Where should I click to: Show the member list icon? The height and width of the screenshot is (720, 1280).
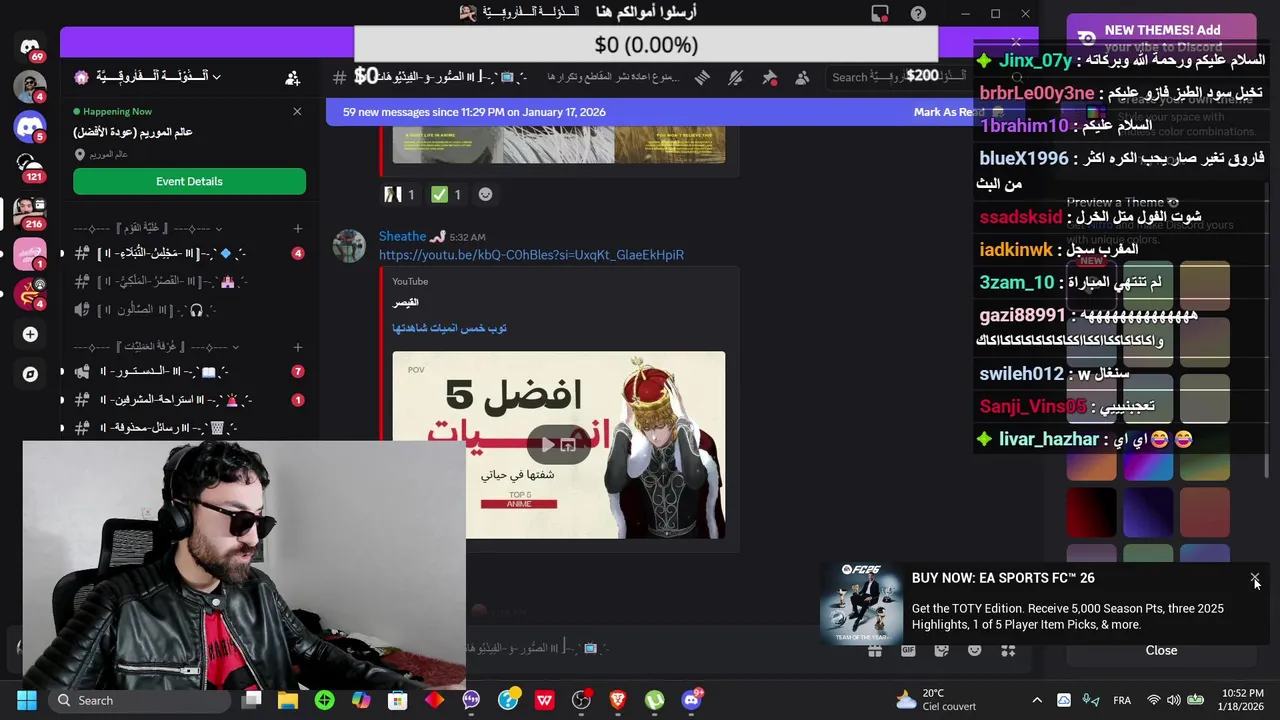tap(802, 77)
